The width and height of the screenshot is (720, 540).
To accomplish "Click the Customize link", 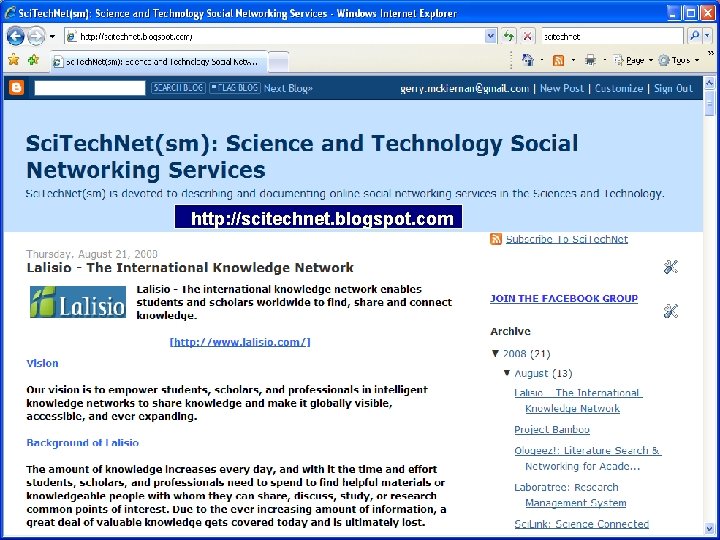I will click(619, 88).
